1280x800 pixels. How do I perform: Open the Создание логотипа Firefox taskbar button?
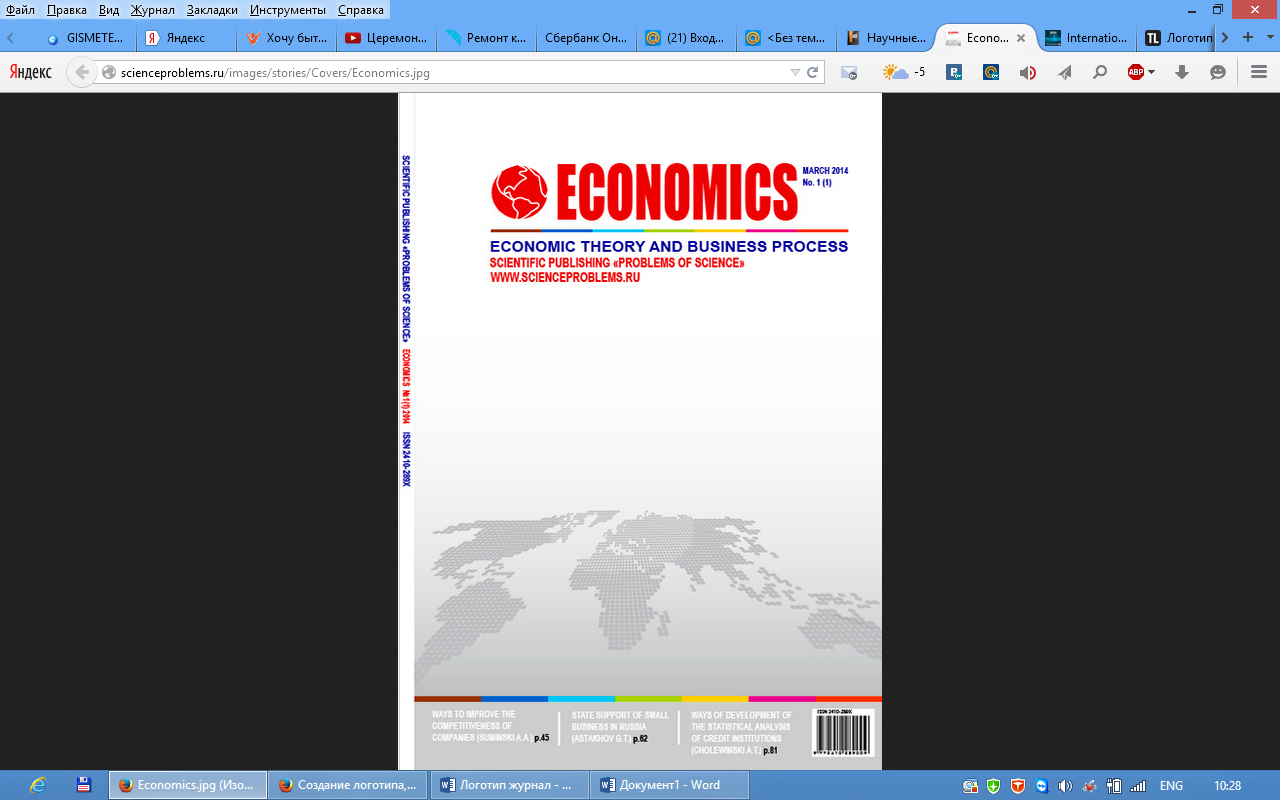point(348,785)
